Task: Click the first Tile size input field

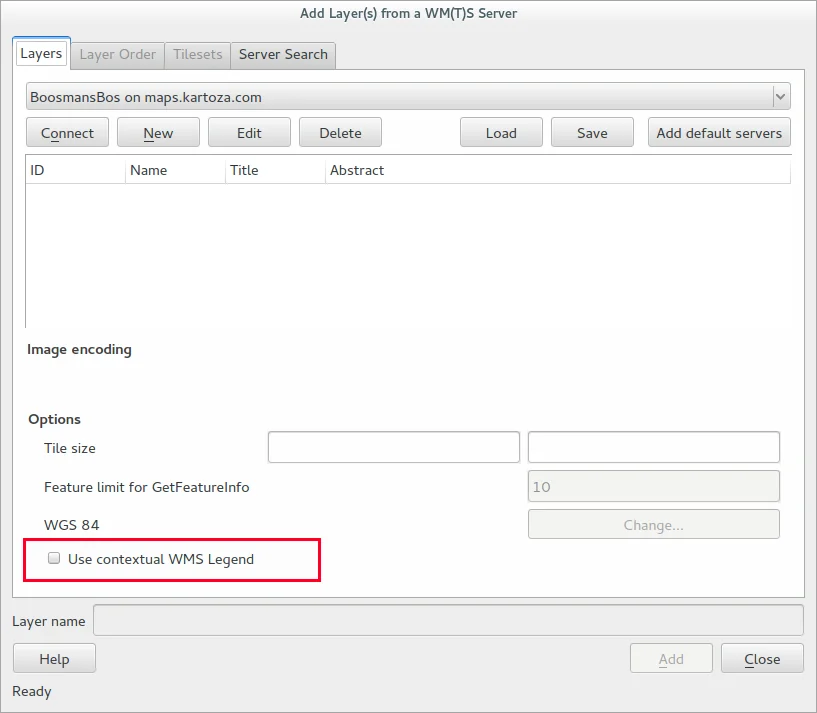Action: point(393,447)
